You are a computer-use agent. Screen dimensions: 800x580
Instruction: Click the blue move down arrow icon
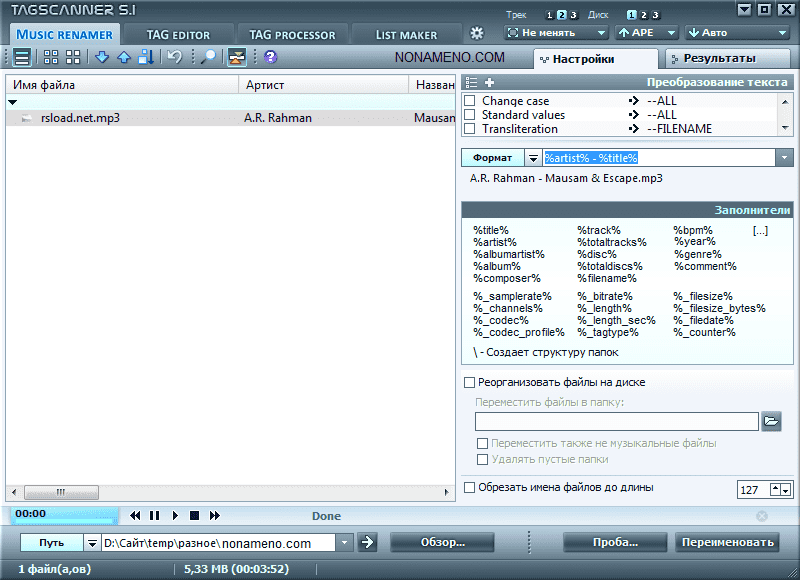[102, 57]
